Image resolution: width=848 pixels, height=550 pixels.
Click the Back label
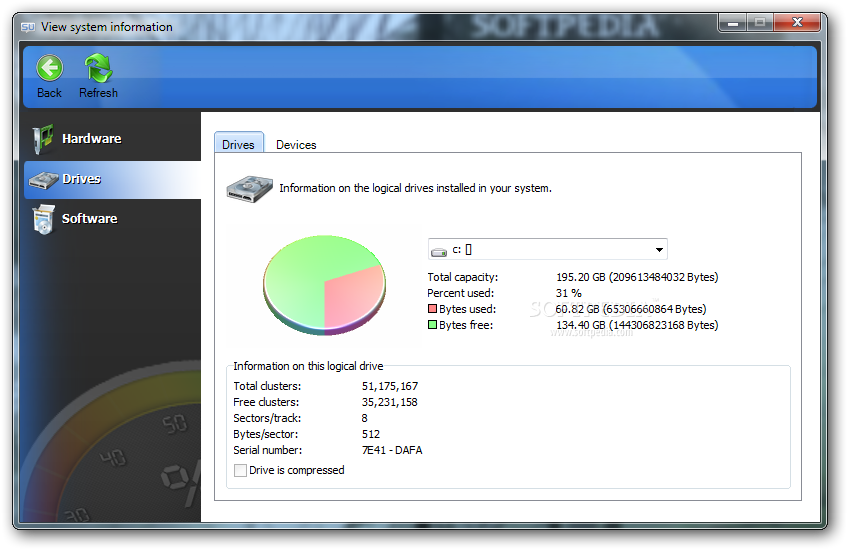tap(49, 93)
